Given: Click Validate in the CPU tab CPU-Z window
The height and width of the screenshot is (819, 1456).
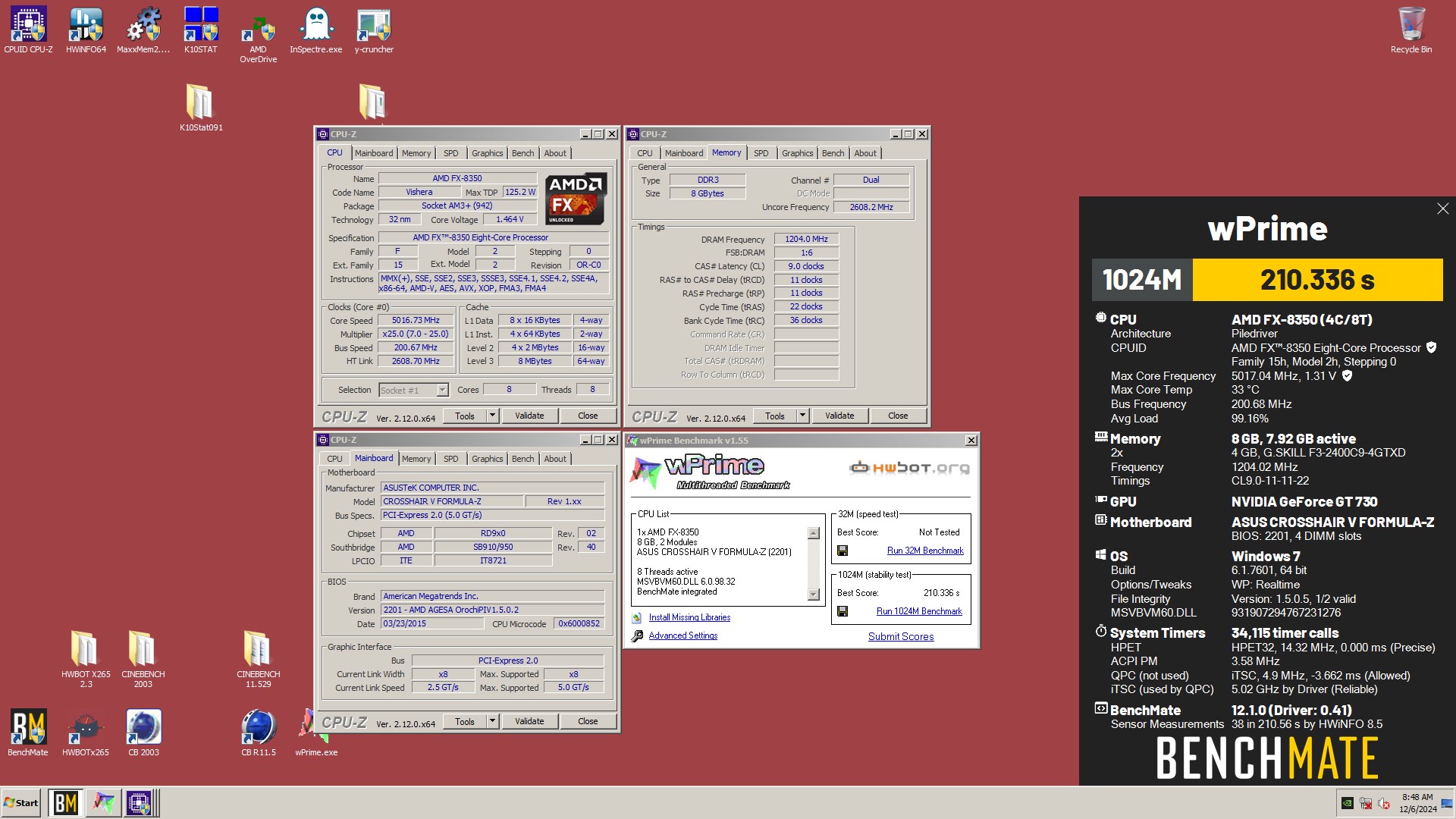Looking at the screenshot, I should [529, 416].
